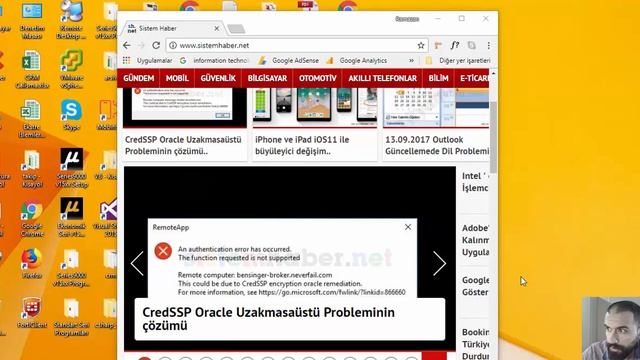Open the Google Göster sidebar headline

pyautogui.click(x=476, y=286)
